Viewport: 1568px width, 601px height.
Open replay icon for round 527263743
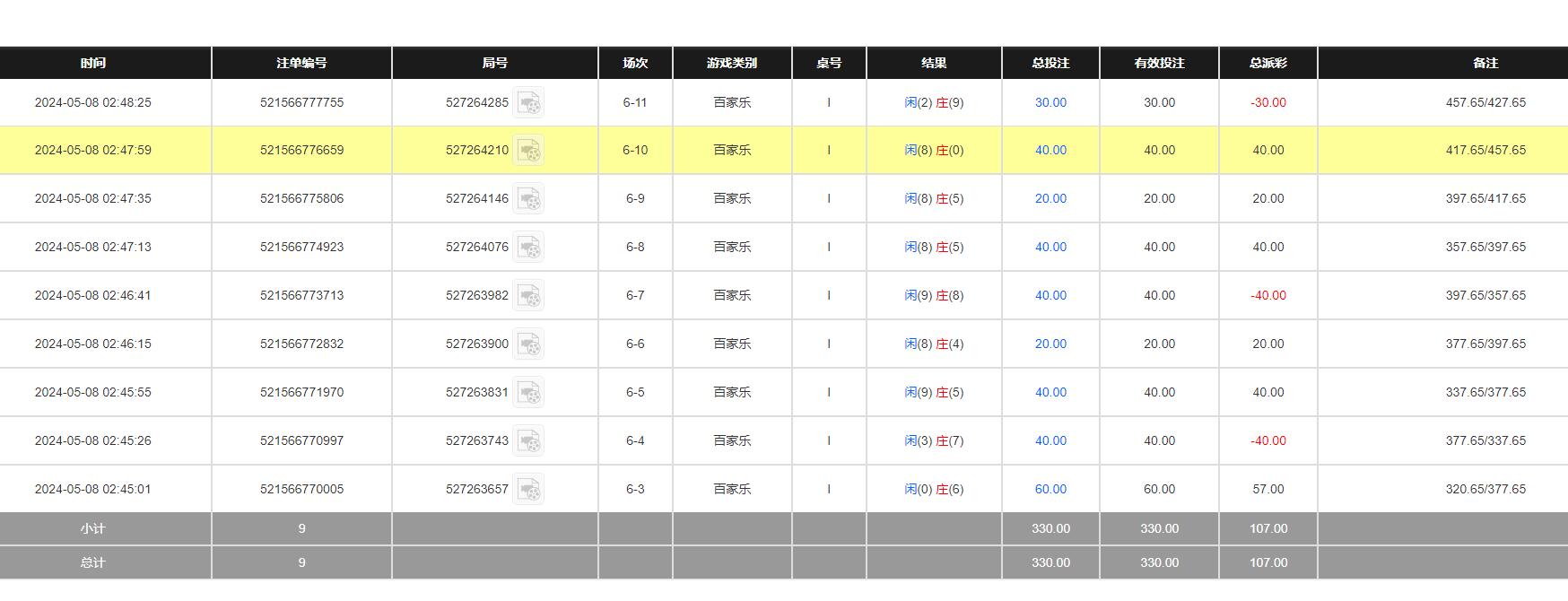(x=528, y=441)
